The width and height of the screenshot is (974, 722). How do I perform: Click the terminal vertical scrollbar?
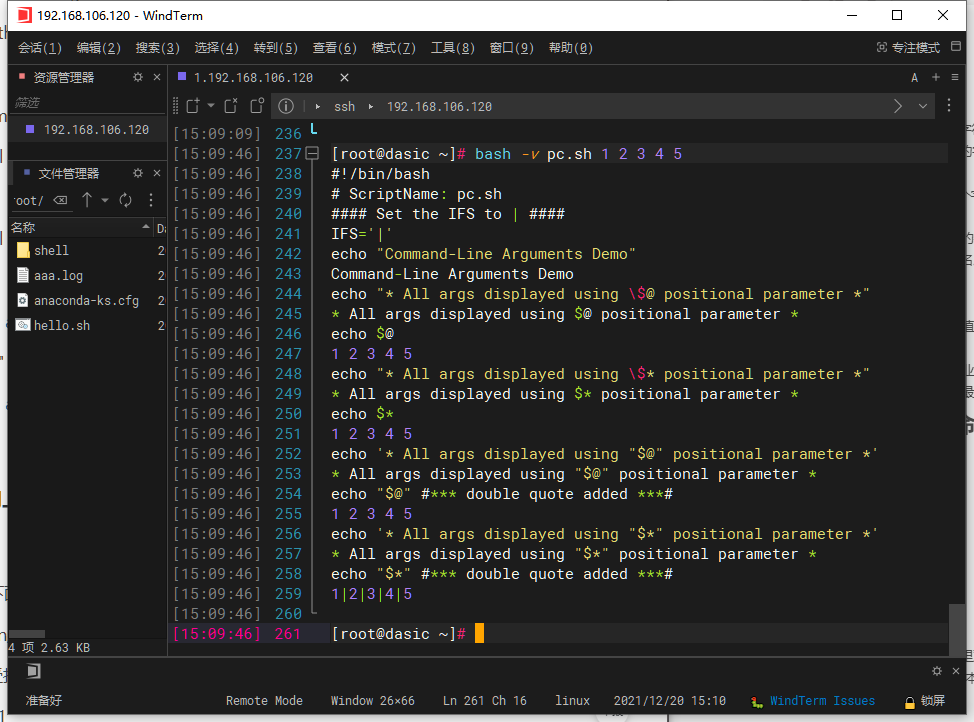(957, 629)
